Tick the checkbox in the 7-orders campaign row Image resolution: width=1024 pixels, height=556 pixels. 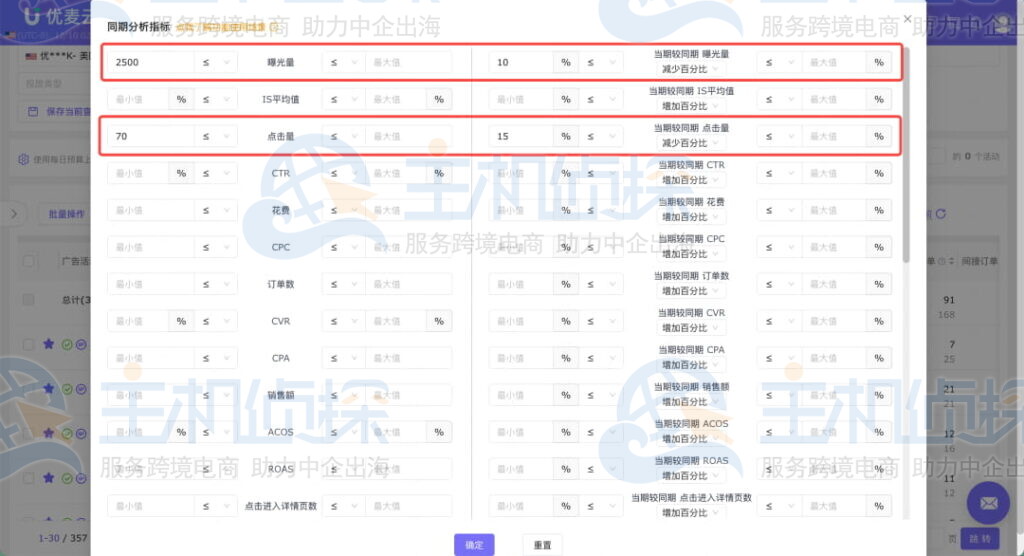point(28,344)
